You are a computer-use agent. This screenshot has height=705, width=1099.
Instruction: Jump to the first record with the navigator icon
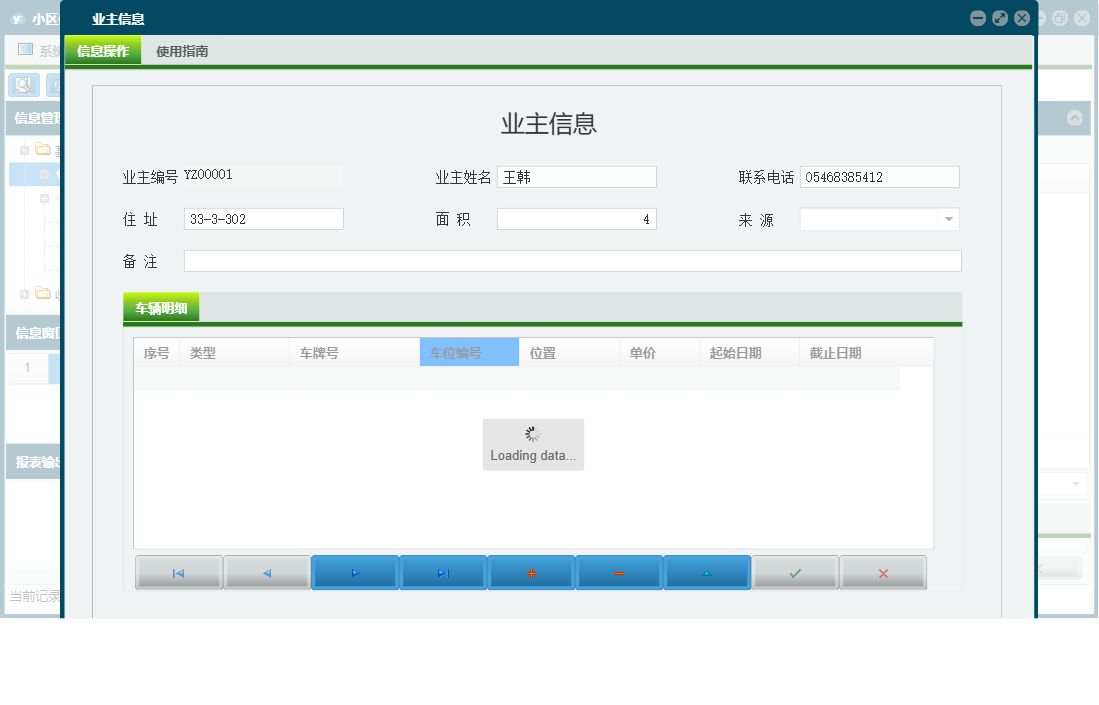tap(179, 572)
